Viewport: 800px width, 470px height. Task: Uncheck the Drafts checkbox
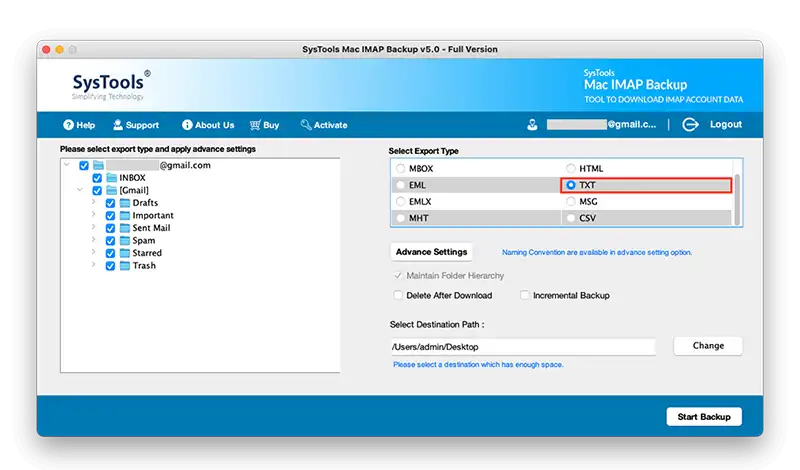click(110, 203)
